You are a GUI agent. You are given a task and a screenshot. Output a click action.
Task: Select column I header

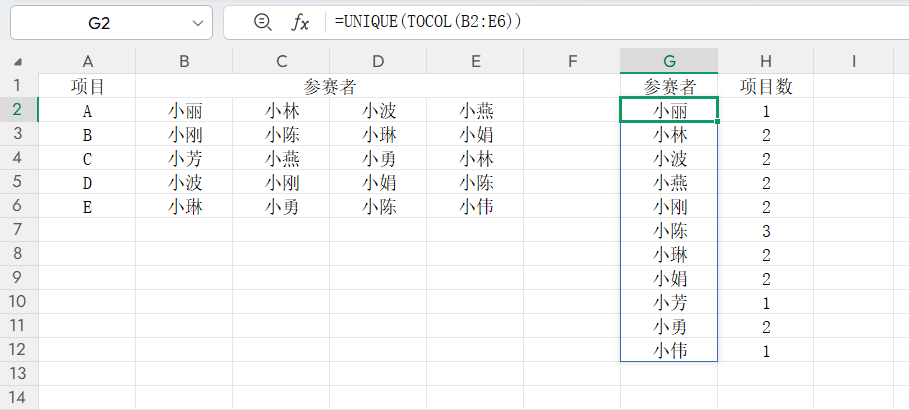tap(854, 61)
